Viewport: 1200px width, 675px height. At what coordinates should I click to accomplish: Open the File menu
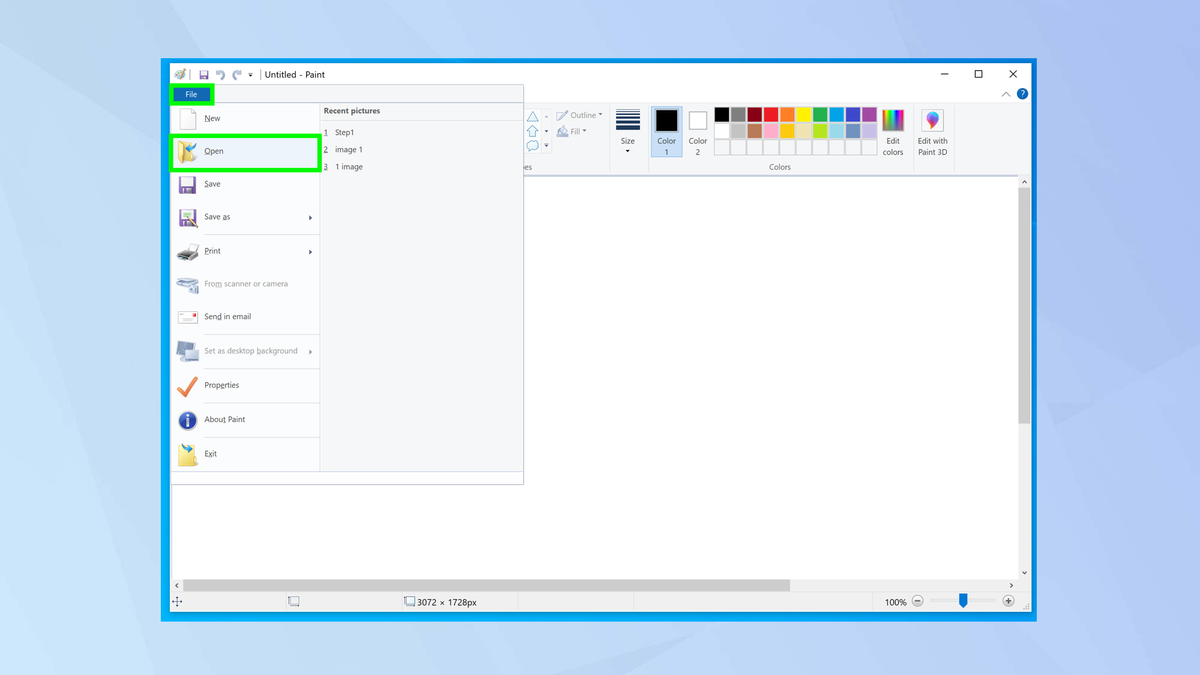[x=192, y=94]
